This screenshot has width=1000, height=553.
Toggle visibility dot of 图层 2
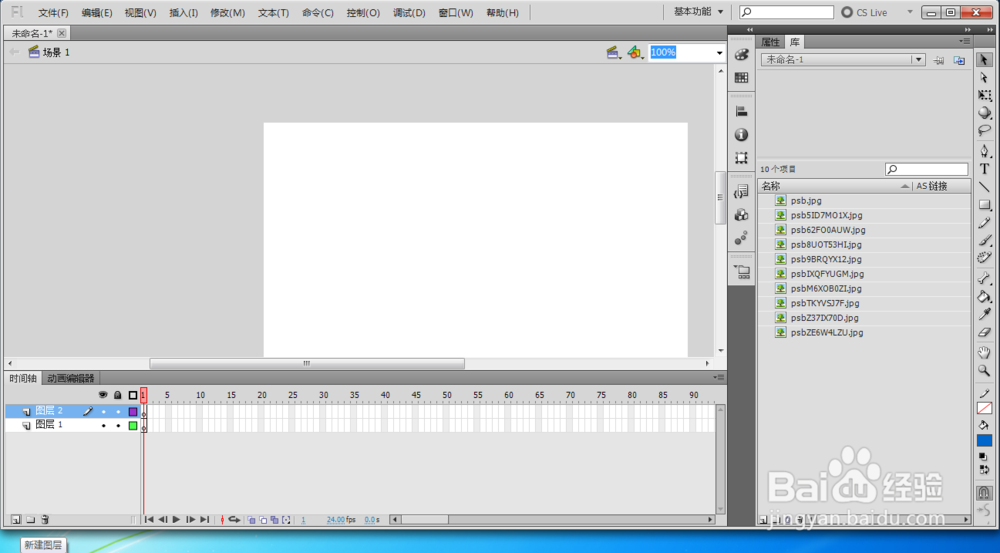coord(103,411)
